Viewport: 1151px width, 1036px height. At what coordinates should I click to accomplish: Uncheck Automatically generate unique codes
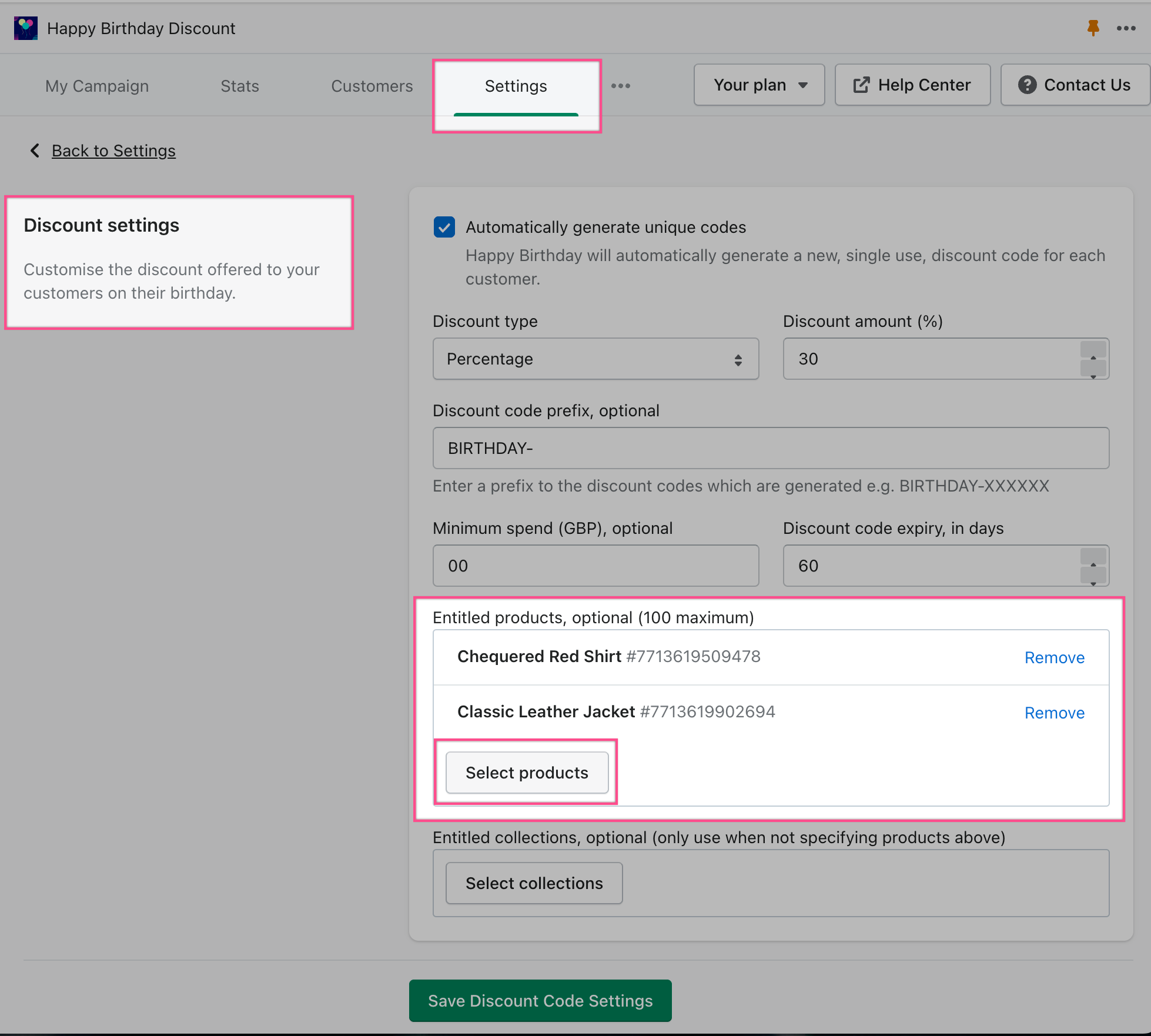point(444,227)
